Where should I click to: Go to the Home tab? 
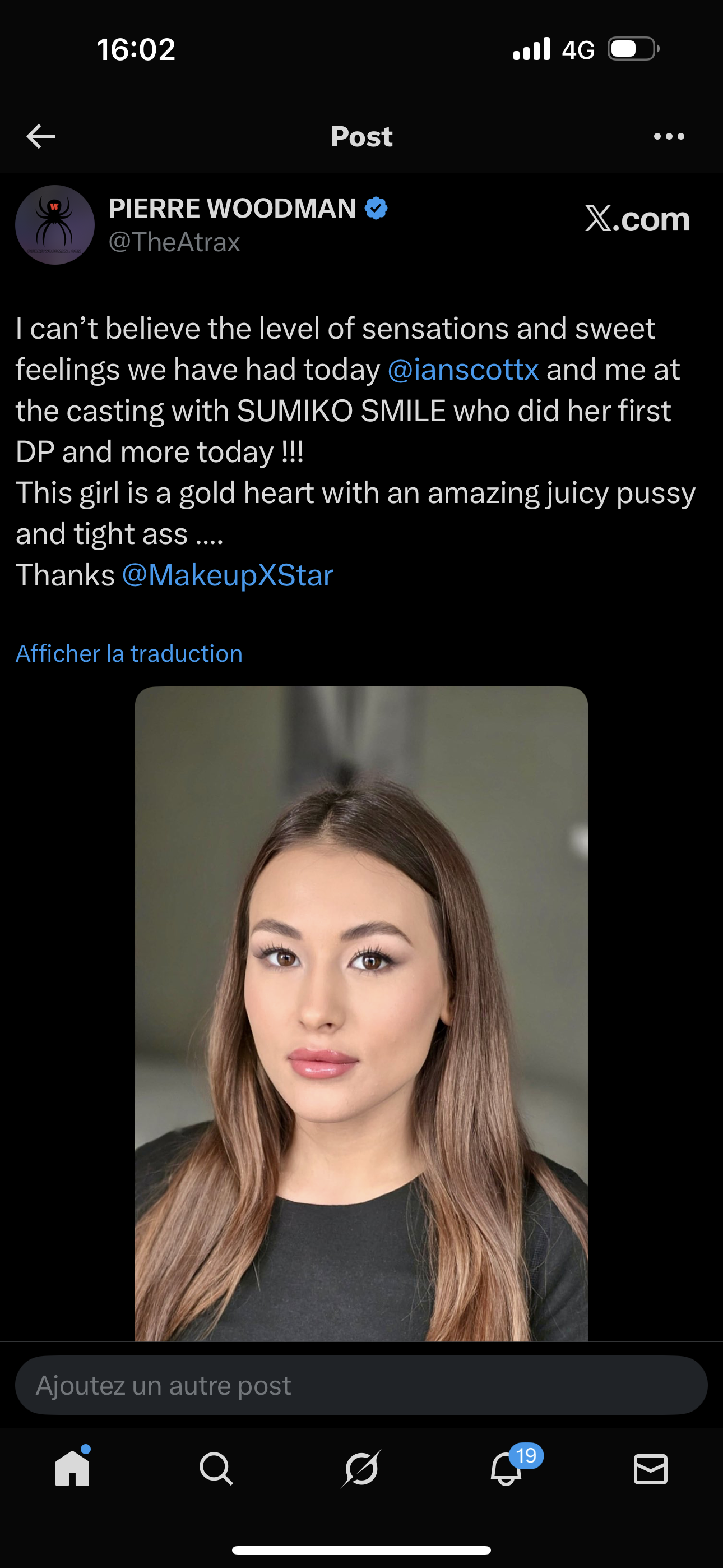72,1468
